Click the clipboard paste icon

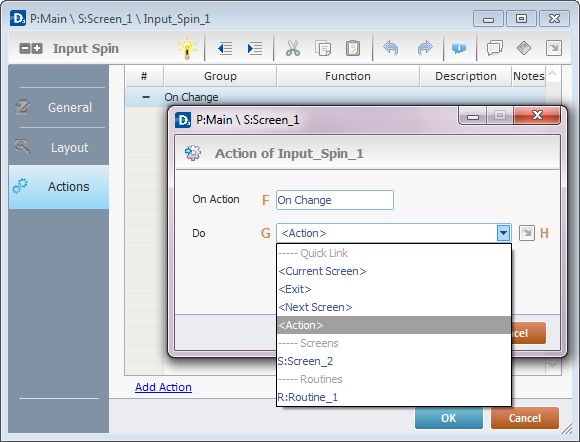click(353, 48)
